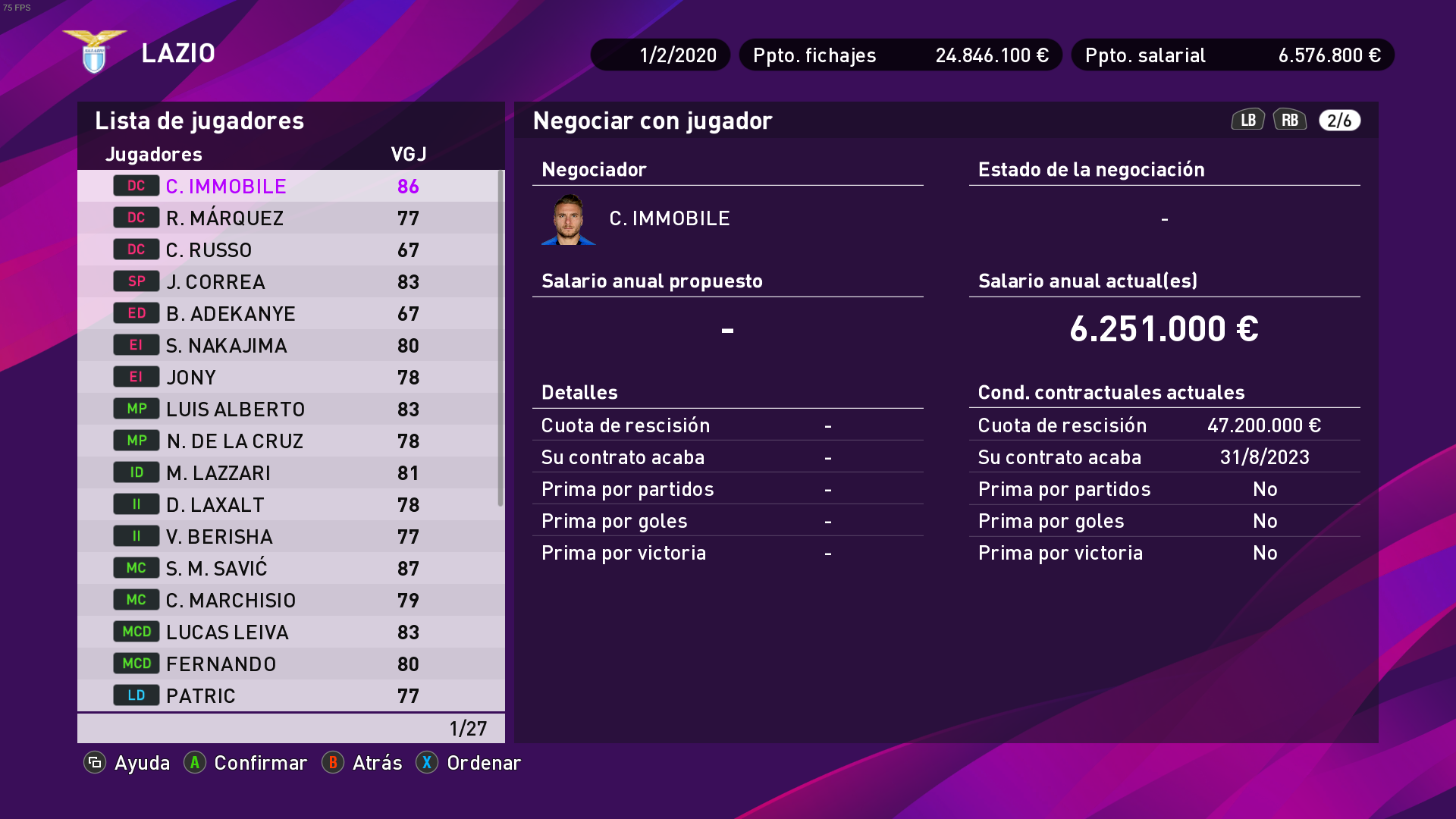Select Luis Alberto in the list

235,409
